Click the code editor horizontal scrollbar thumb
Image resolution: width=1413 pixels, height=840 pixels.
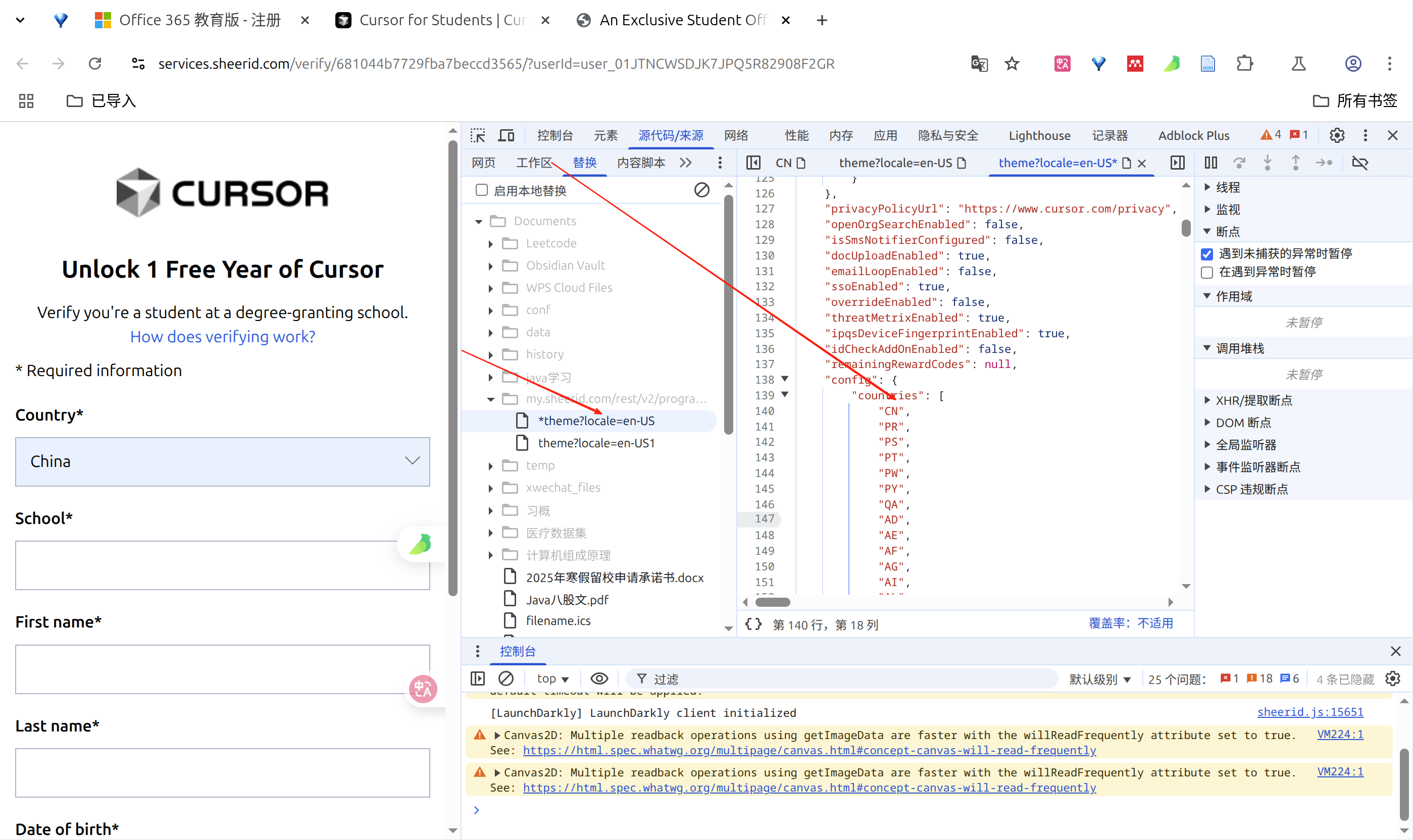(x=772, y=602)
